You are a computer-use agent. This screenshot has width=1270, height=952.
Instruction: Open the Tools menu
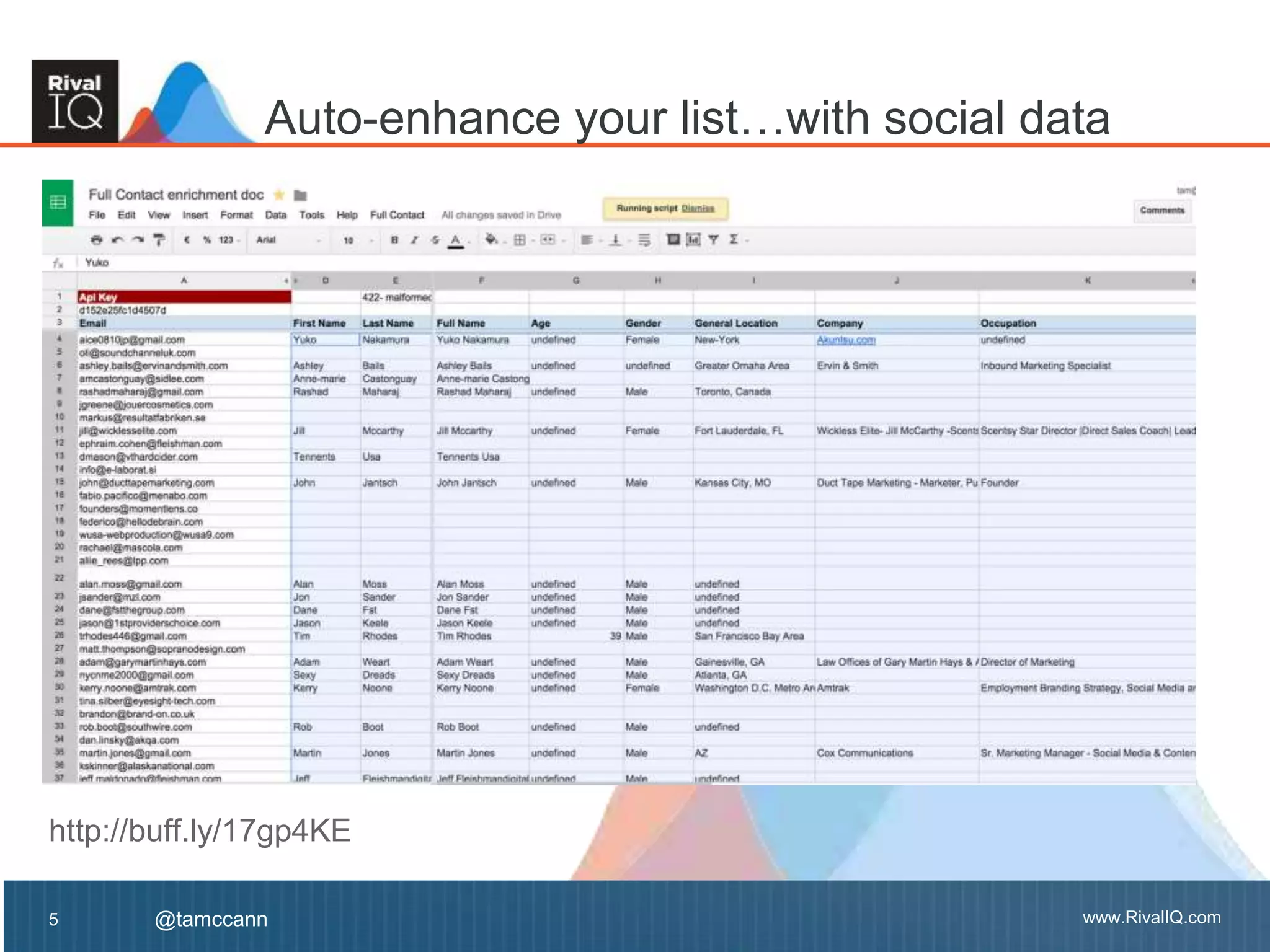coord(311,215)
